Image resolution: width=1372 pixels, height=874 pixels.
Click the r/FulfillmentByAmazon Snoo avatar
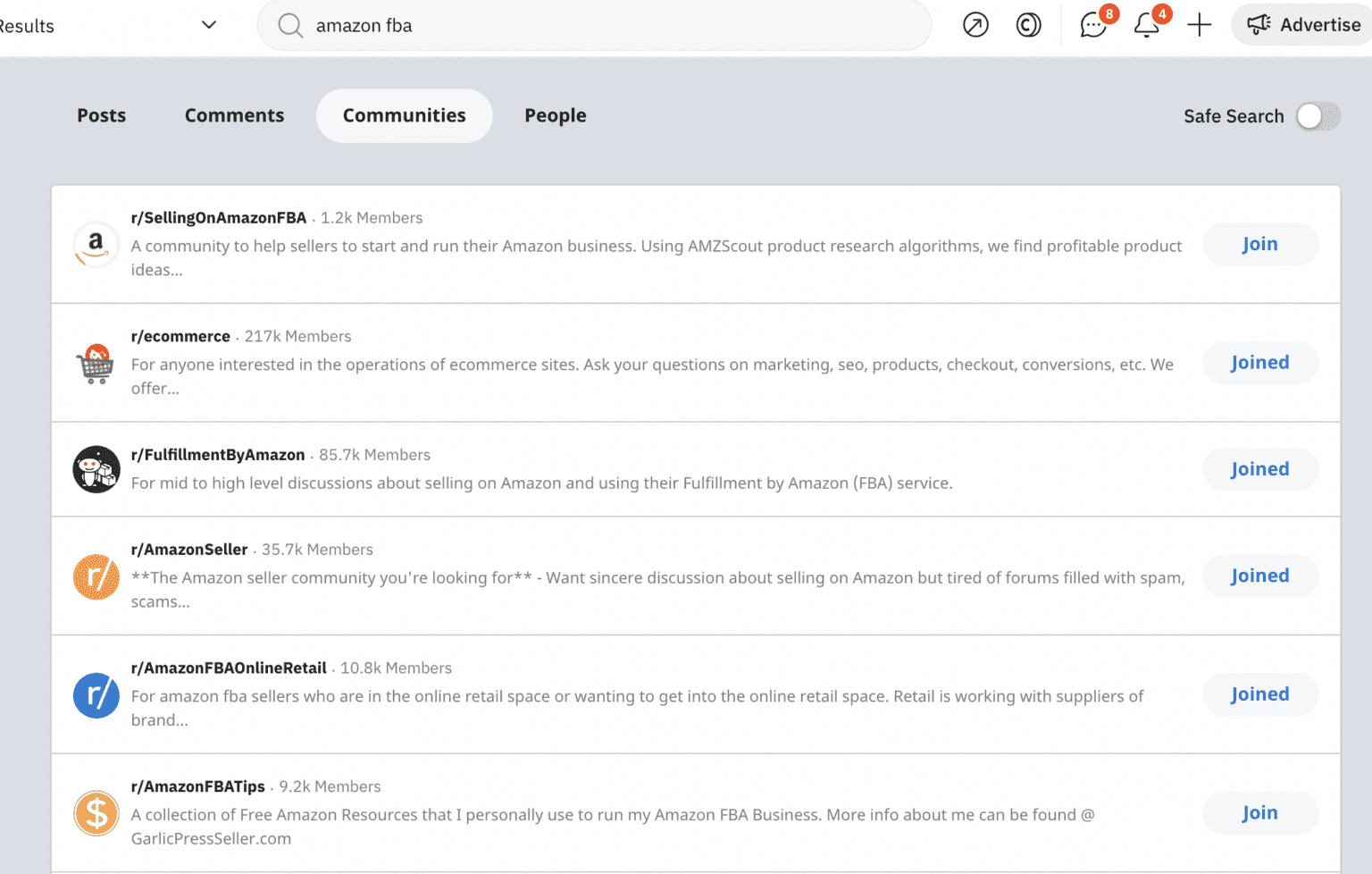point(96,469)
